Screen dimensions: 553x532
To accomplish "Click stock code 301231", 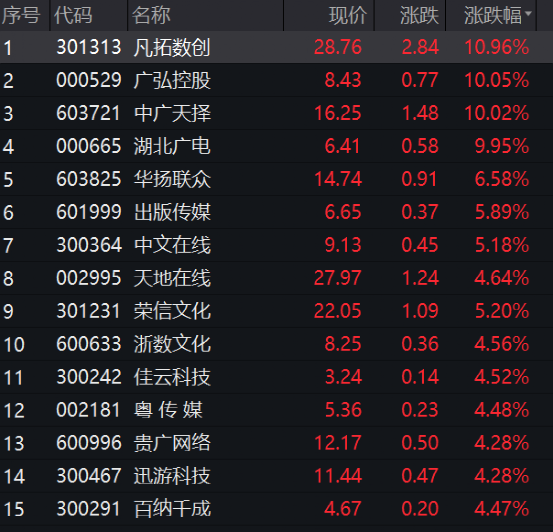I will point(89,311).
